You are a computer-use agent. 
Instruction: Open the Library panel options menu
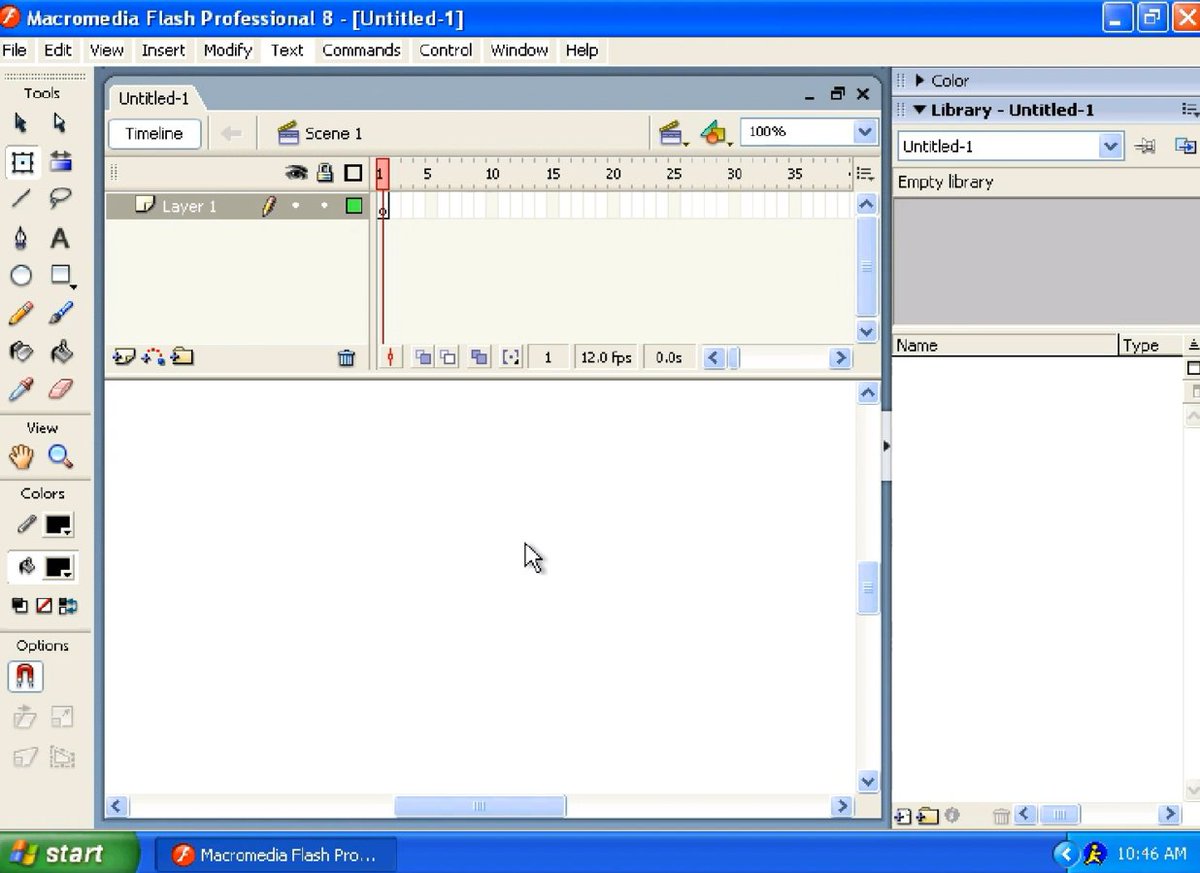1189,110
